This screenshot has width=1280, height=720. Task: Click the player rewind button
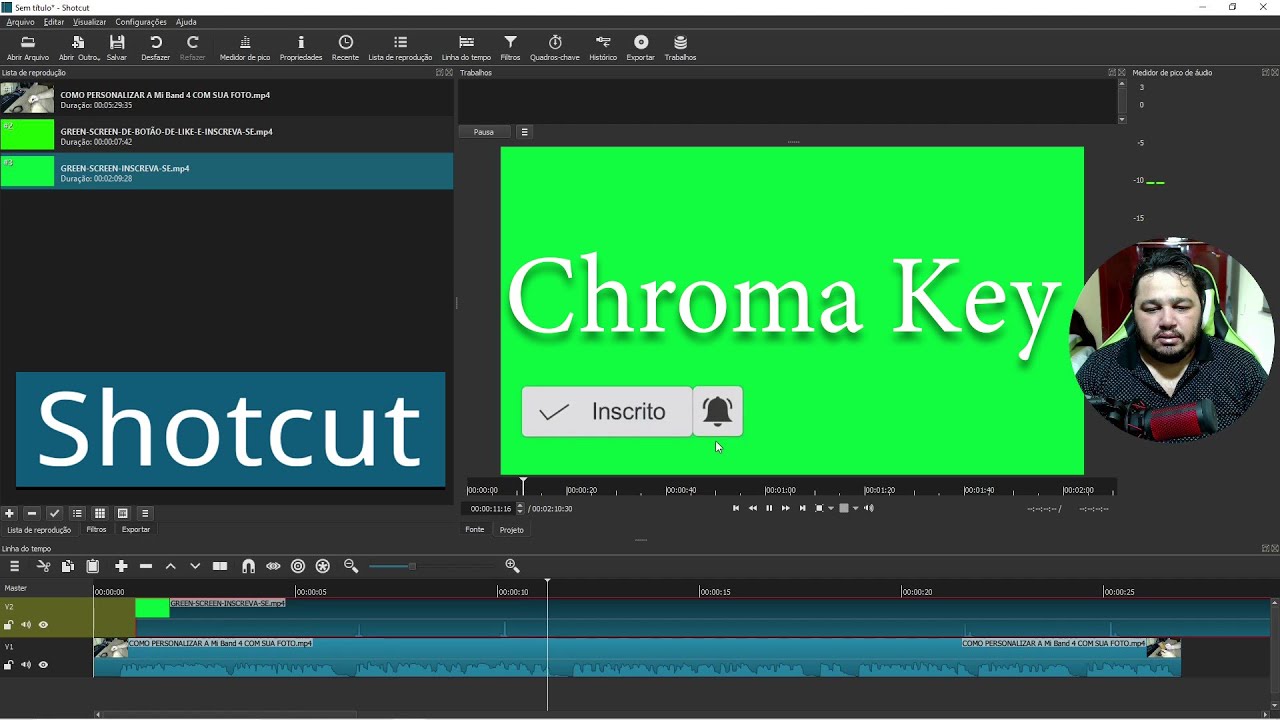click(753, 508)
